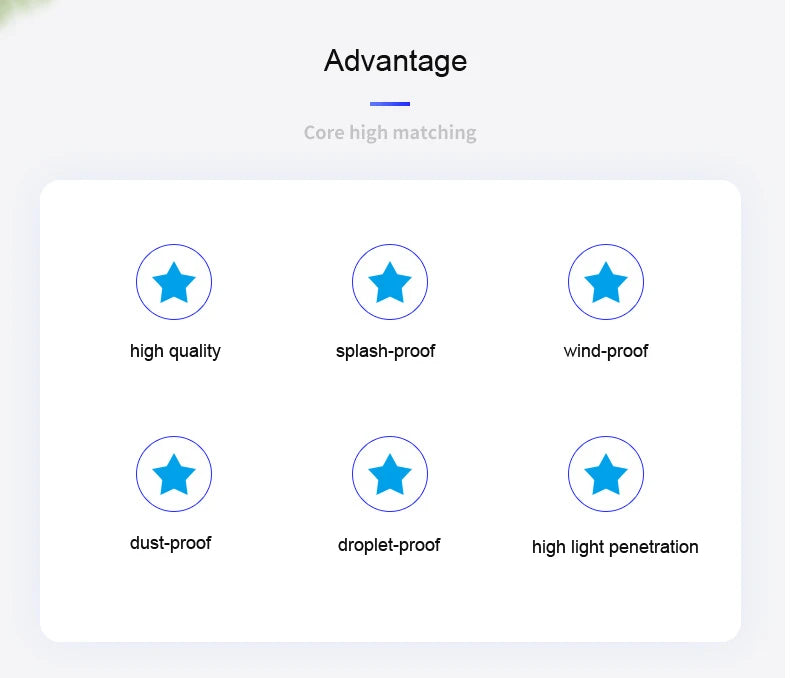Click the star icon above dust-proof
This screenshot has height=678, width=790.
174,474
